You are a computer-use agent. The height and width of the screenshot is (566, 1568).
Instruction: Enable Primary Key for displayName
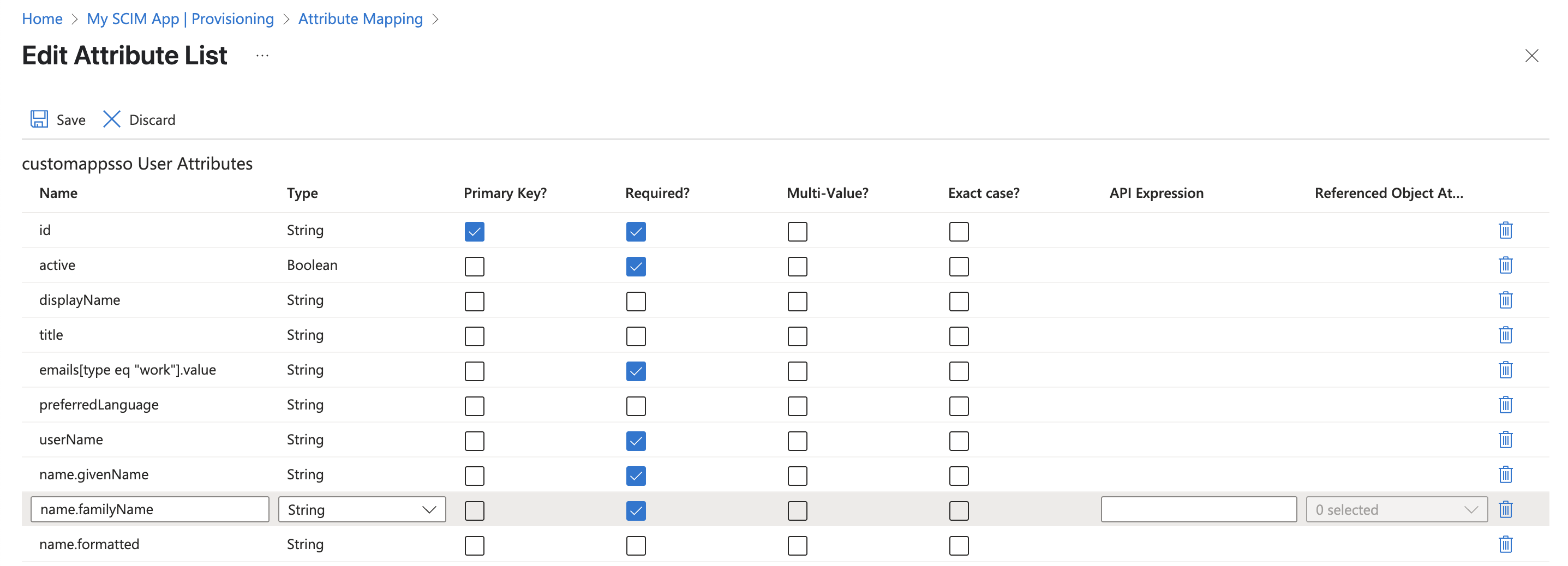474,301
